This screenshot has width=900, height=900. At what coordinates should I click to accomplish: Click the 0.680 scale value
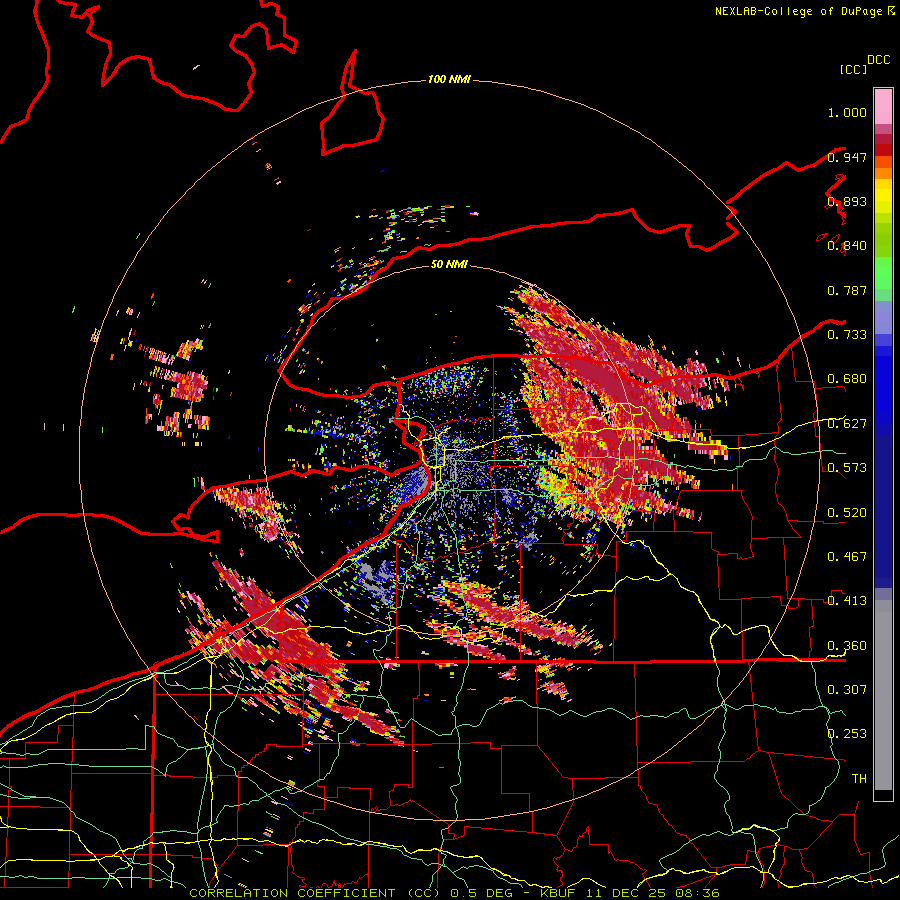(847, 379)
